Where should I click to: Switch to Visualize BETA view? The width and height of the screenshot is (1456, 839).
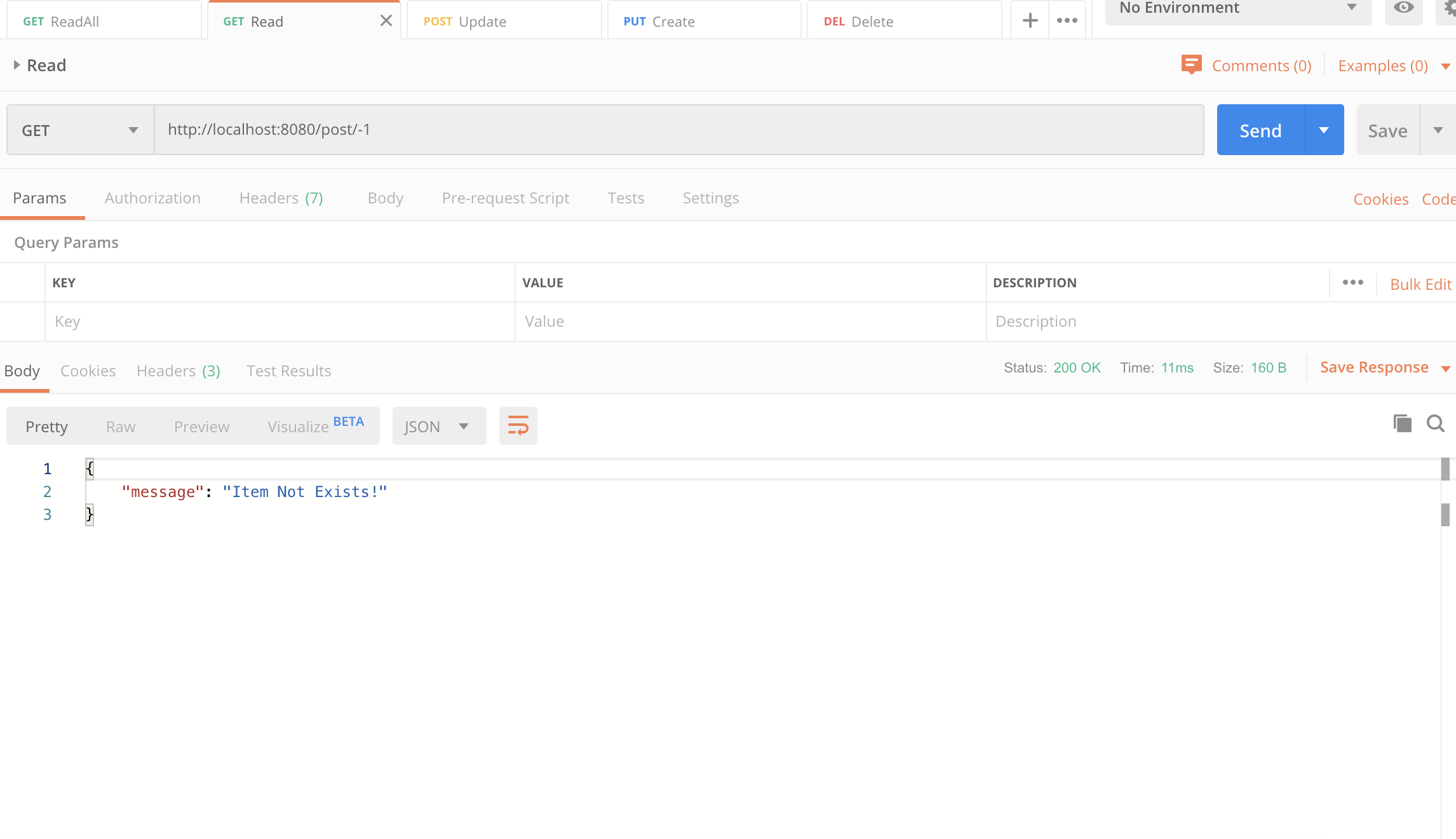(x=316, y=425)
